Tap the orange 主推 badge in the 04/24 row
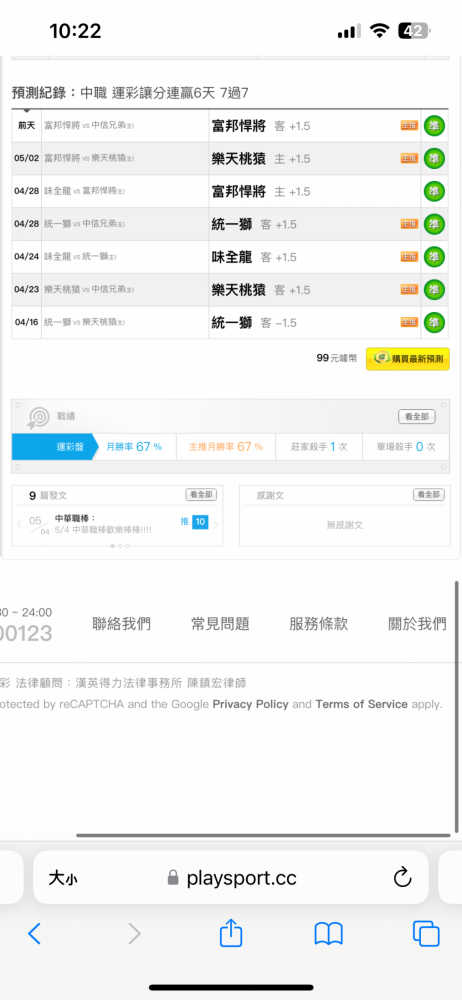 point(409,256)
